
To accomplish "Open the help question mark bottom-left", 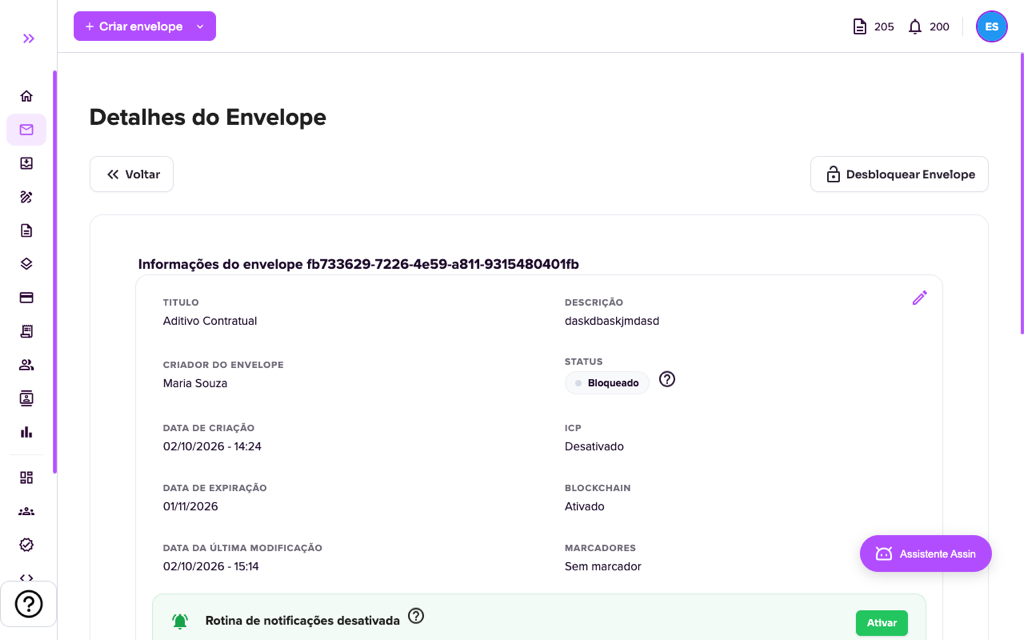I will 29,604.
